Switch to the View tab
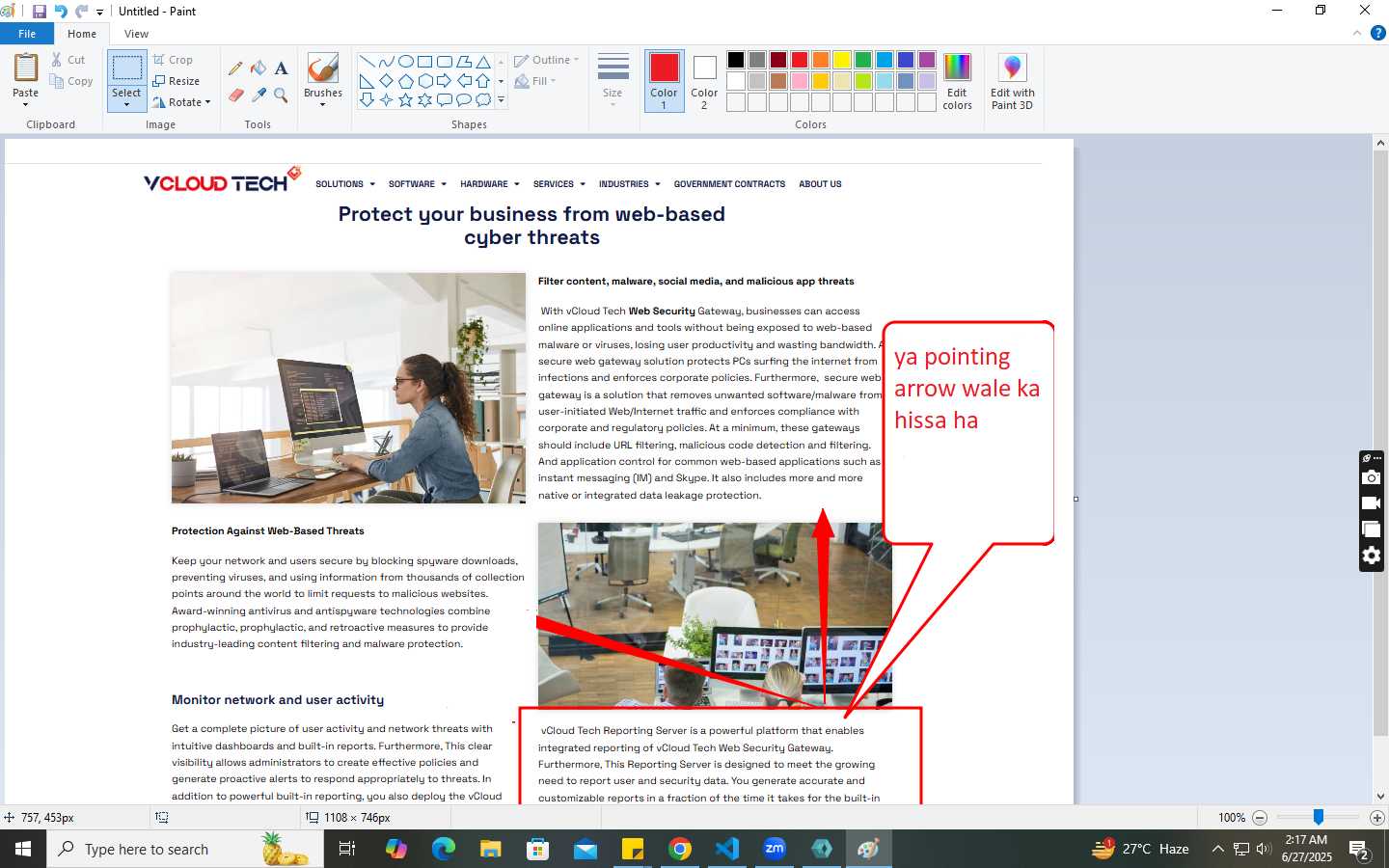The height and width of the screenshot is (868, 1389). (136, 34)
